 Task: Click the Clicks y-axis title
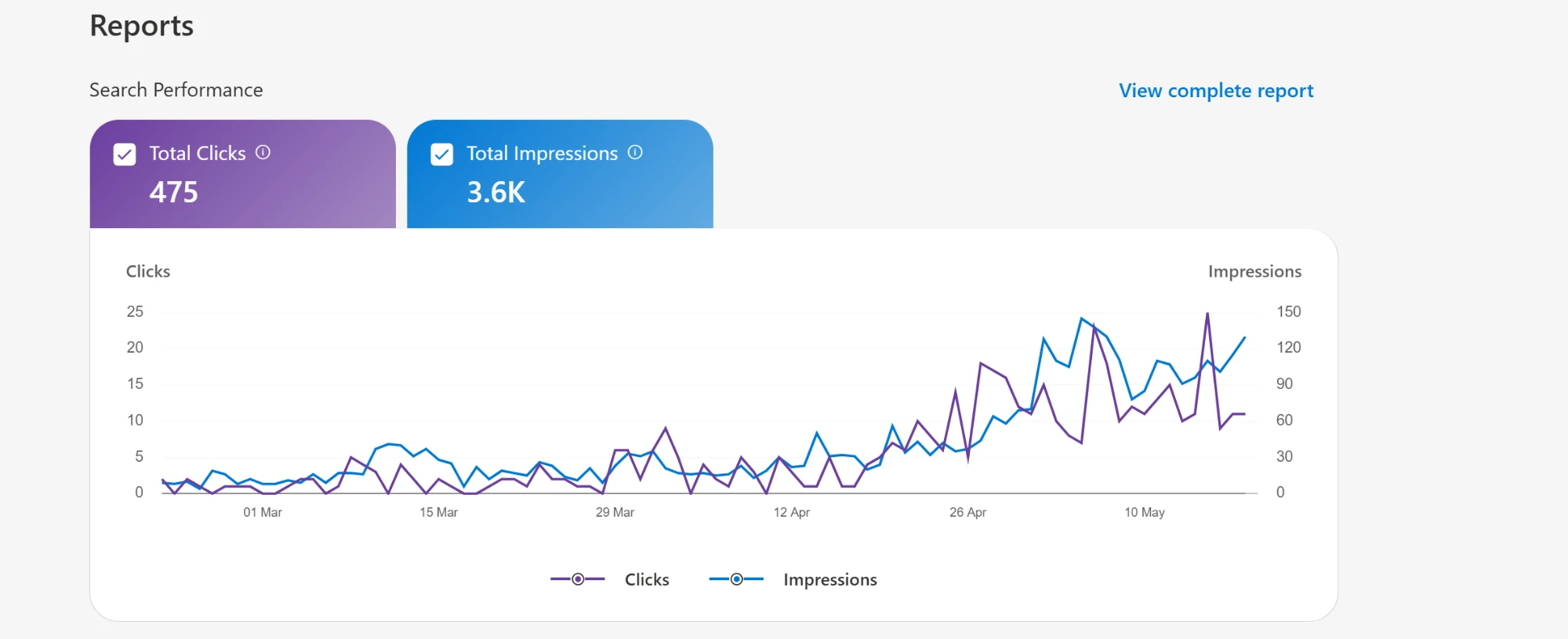point(148,271)
